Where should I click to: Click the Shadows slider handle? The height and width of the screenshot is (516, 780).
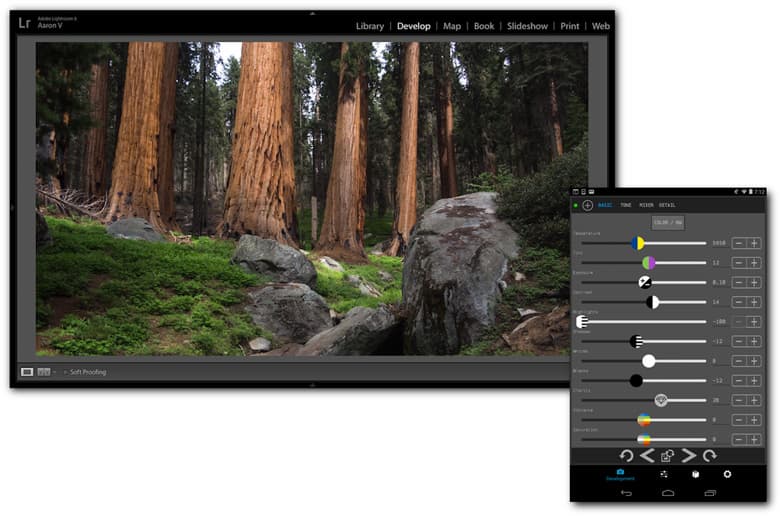636,341
